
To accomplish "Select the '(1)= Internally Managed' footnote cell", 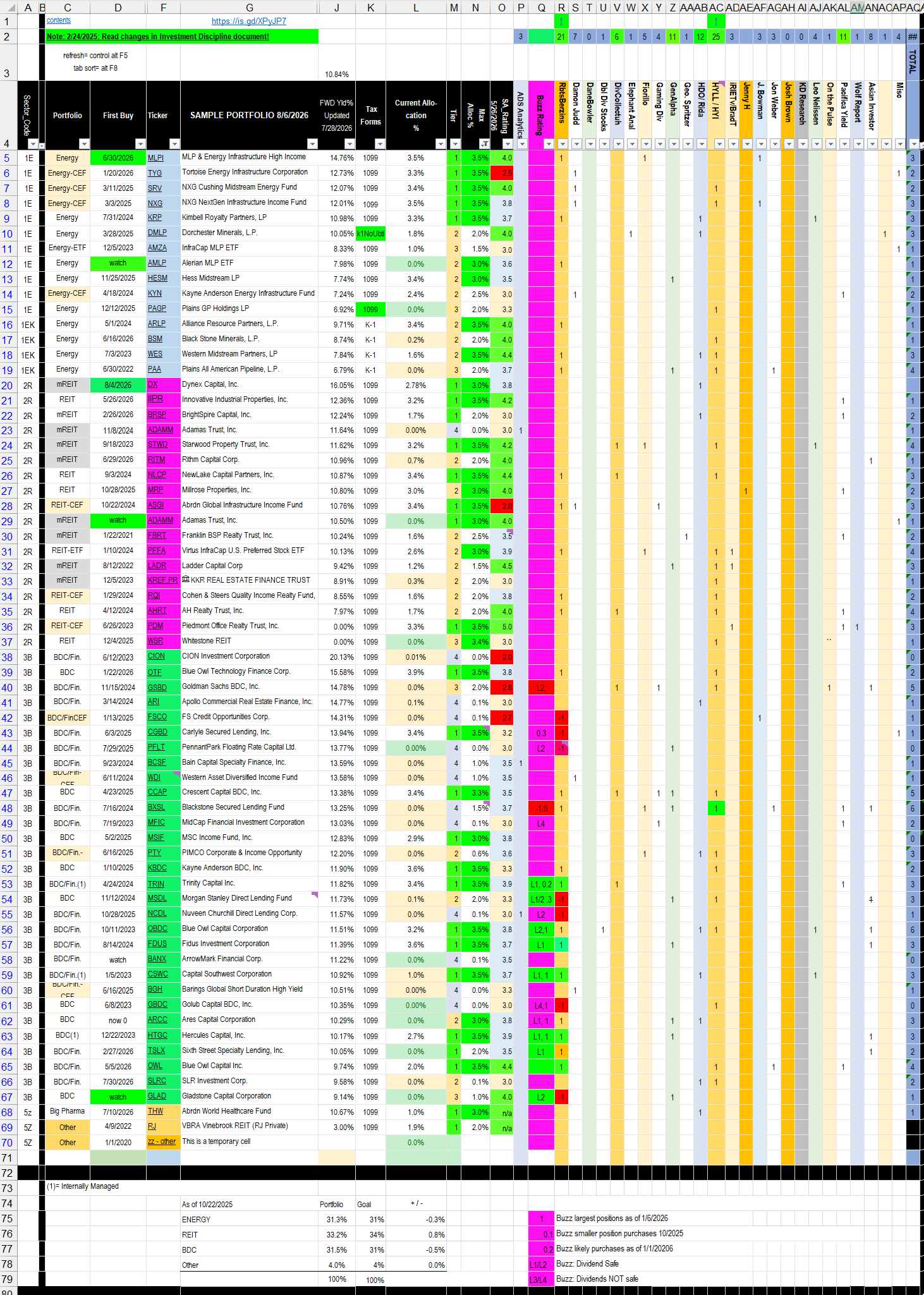I will (x=83, y=1186).
